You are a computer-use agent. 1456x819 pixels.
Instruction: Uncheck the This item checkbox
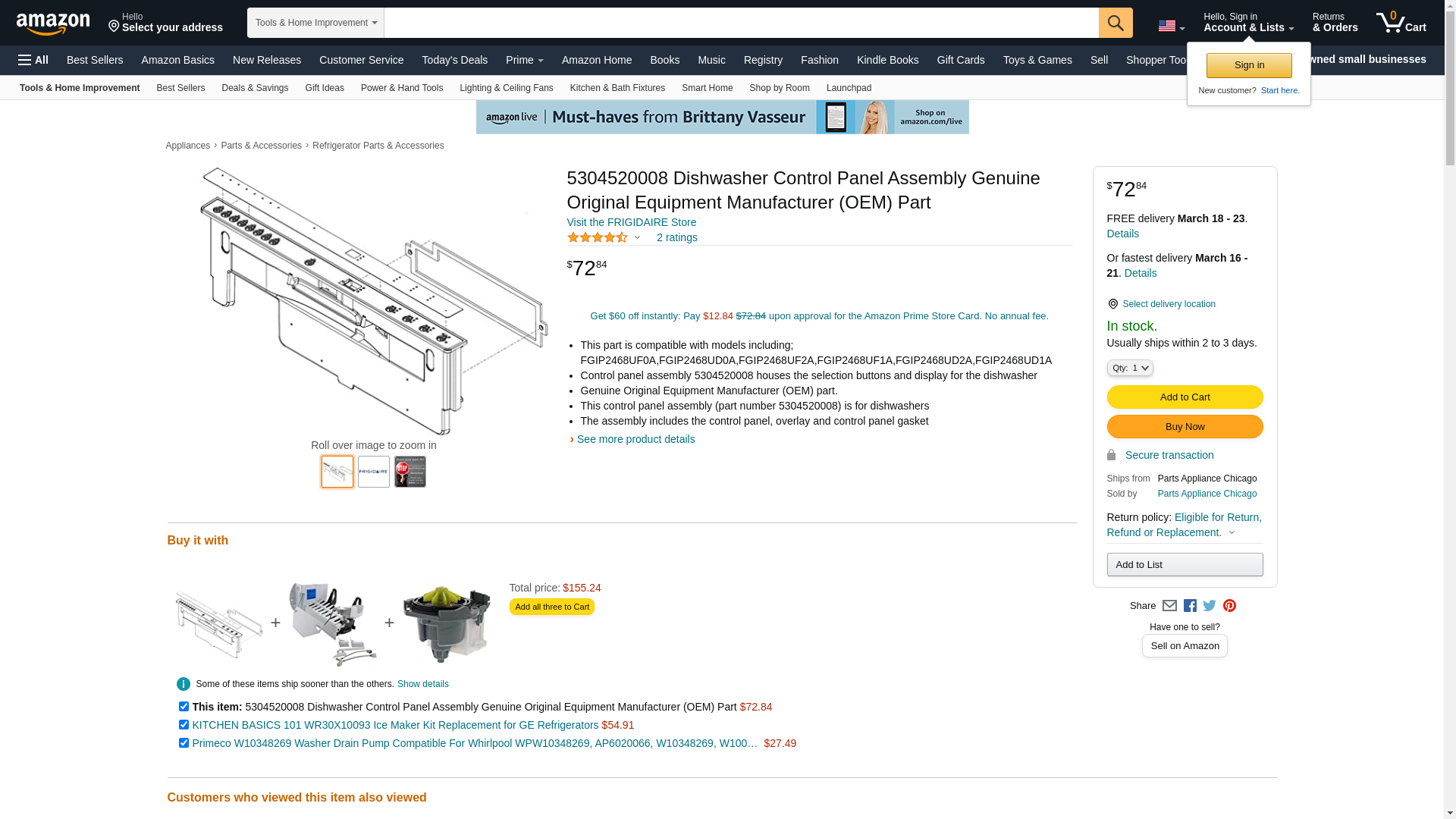coord(184,707)
